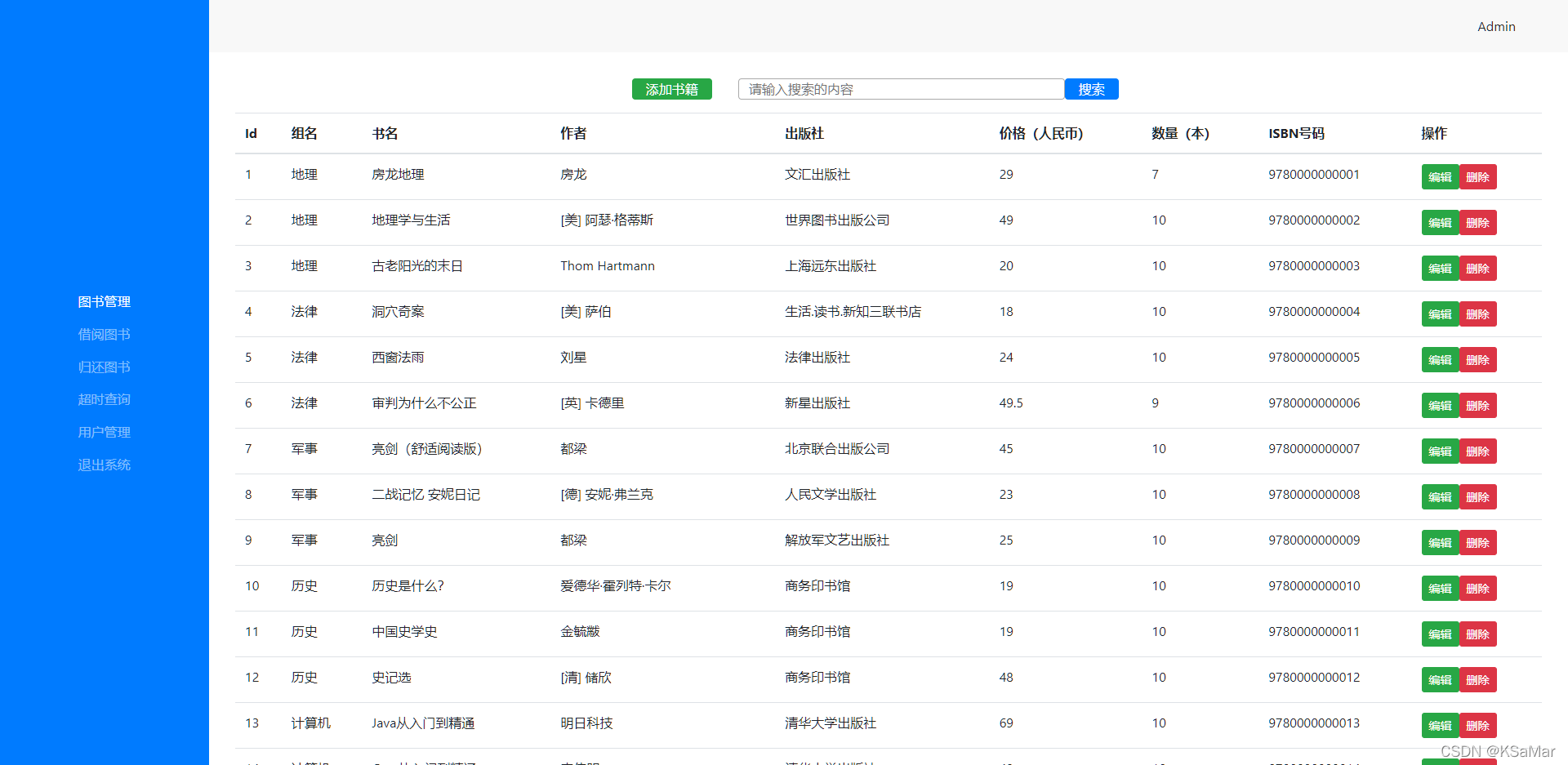Screen dimensions: 1568x765
Task: Select publisher 文汇出版社 cell
Action: point(817,174)
